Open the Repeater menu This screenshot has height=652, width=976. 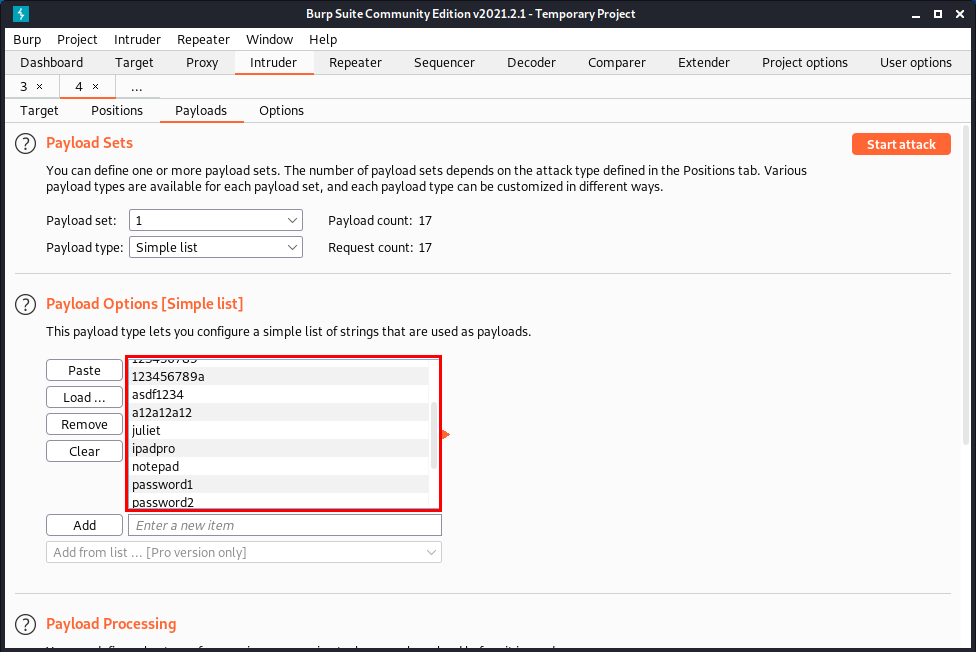pyautogui.click(x=203, y=39)
